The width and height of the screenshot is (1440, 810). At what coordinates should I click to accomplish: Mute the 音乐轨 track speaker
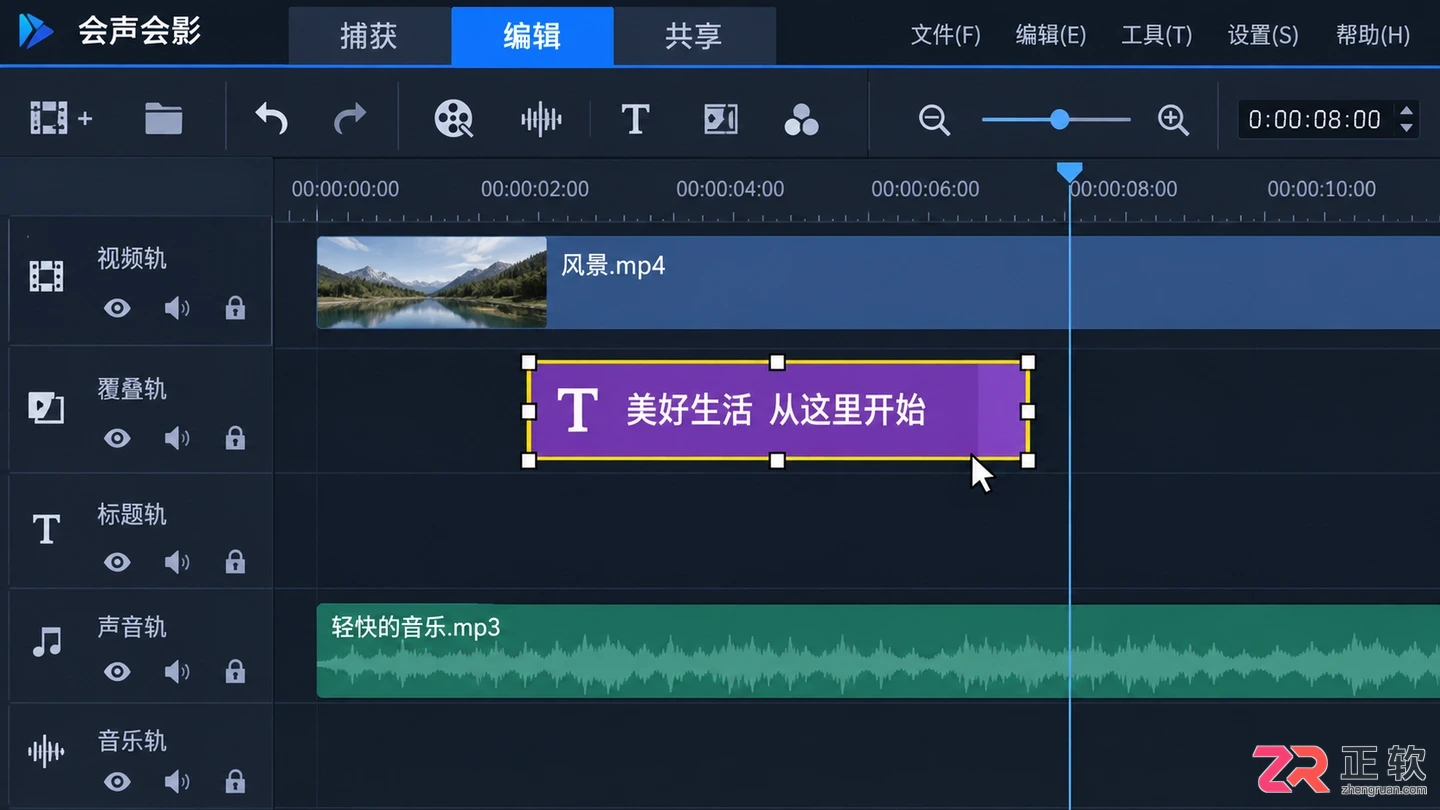[x=177, y=781]
